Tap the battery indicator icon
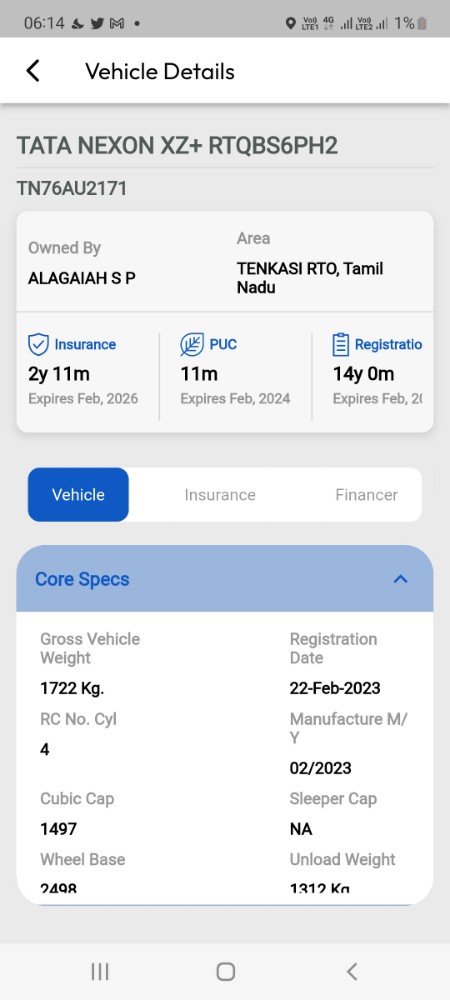The height and width of the screenshot is (1000, 450). coord(422,24)
